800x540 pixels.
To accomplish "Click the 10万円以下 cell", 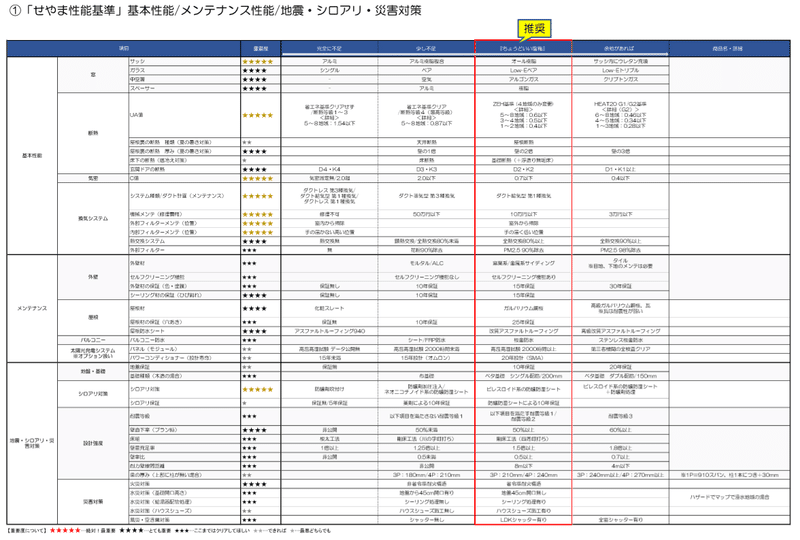I will pos(523,214).
